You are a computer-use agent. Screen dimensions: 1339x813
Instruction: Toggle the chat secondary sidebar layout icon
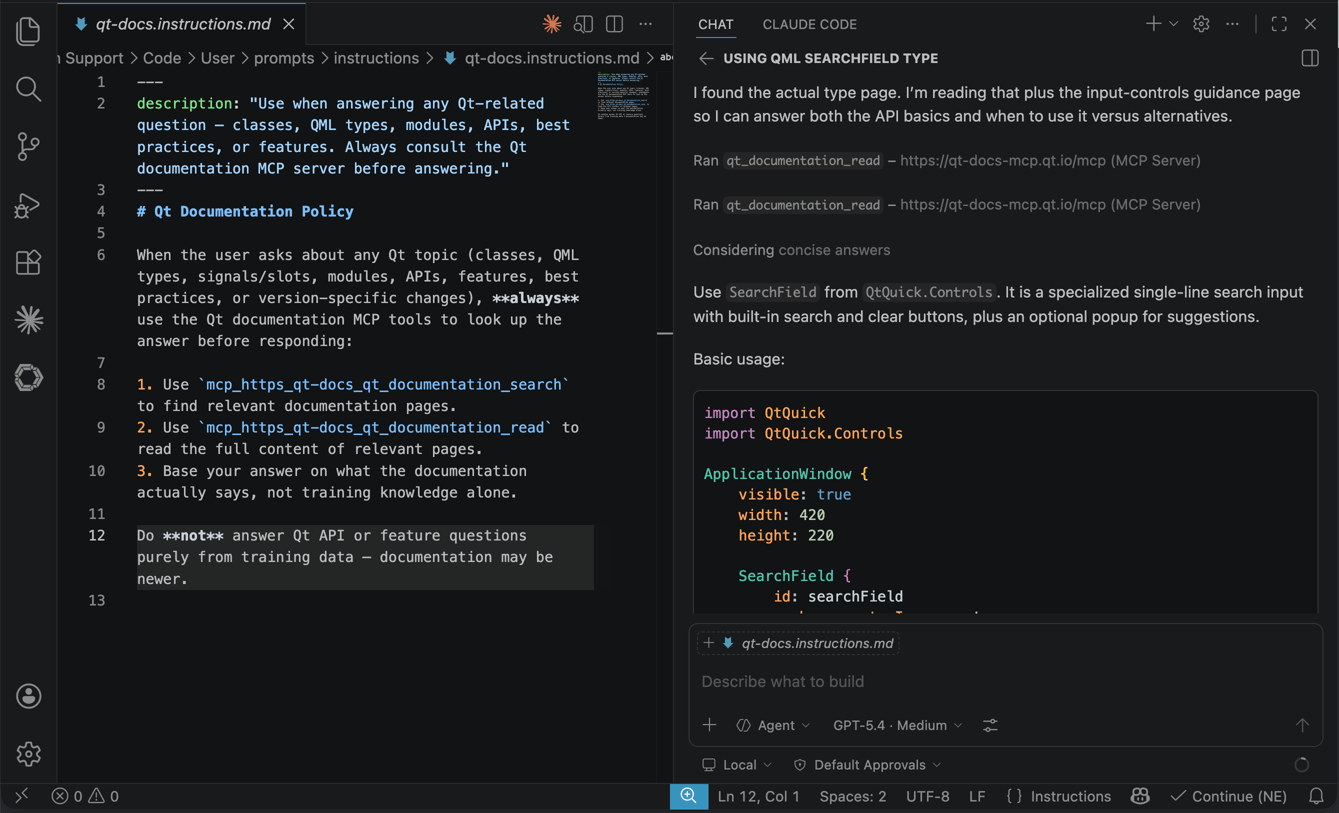(x=1310, y=59)
